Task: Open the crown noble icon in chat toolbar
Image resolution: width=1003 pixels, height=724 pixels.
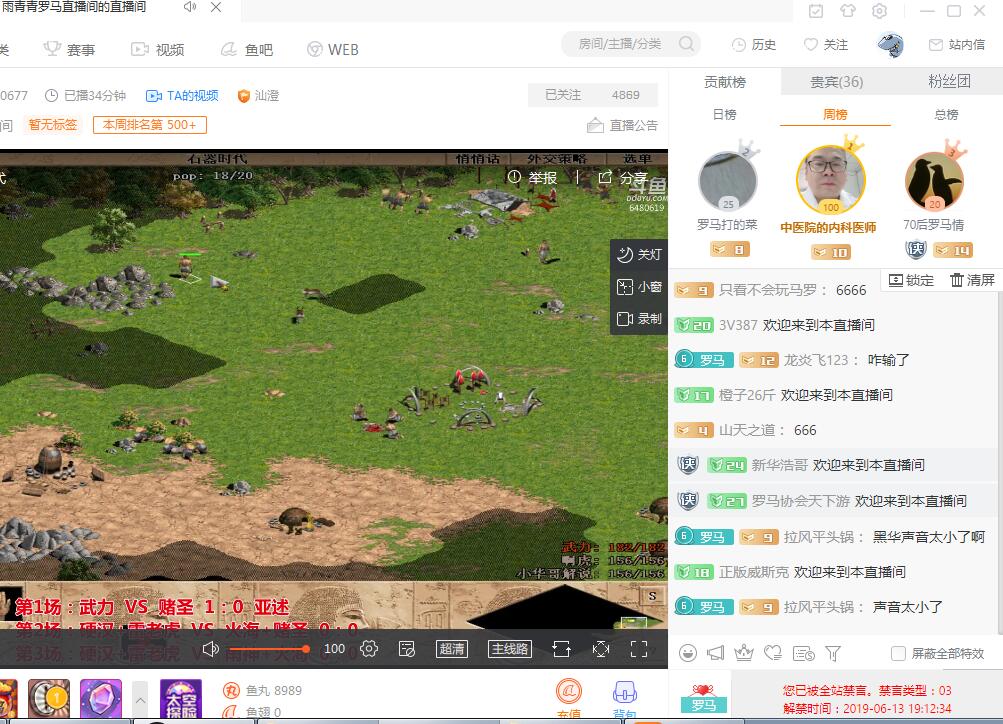Action: (744, 653)
